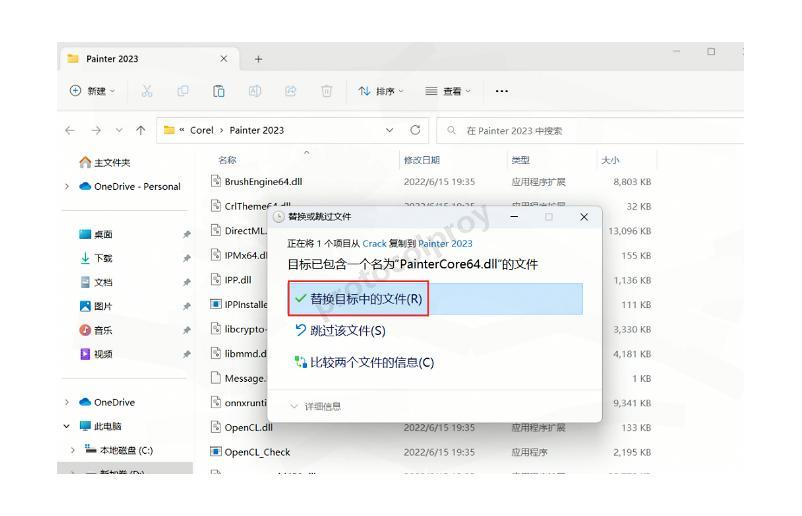802x516 pixels.
Task: Click Painter 2023 in address breadcrumb
Action: coord(256,130)
